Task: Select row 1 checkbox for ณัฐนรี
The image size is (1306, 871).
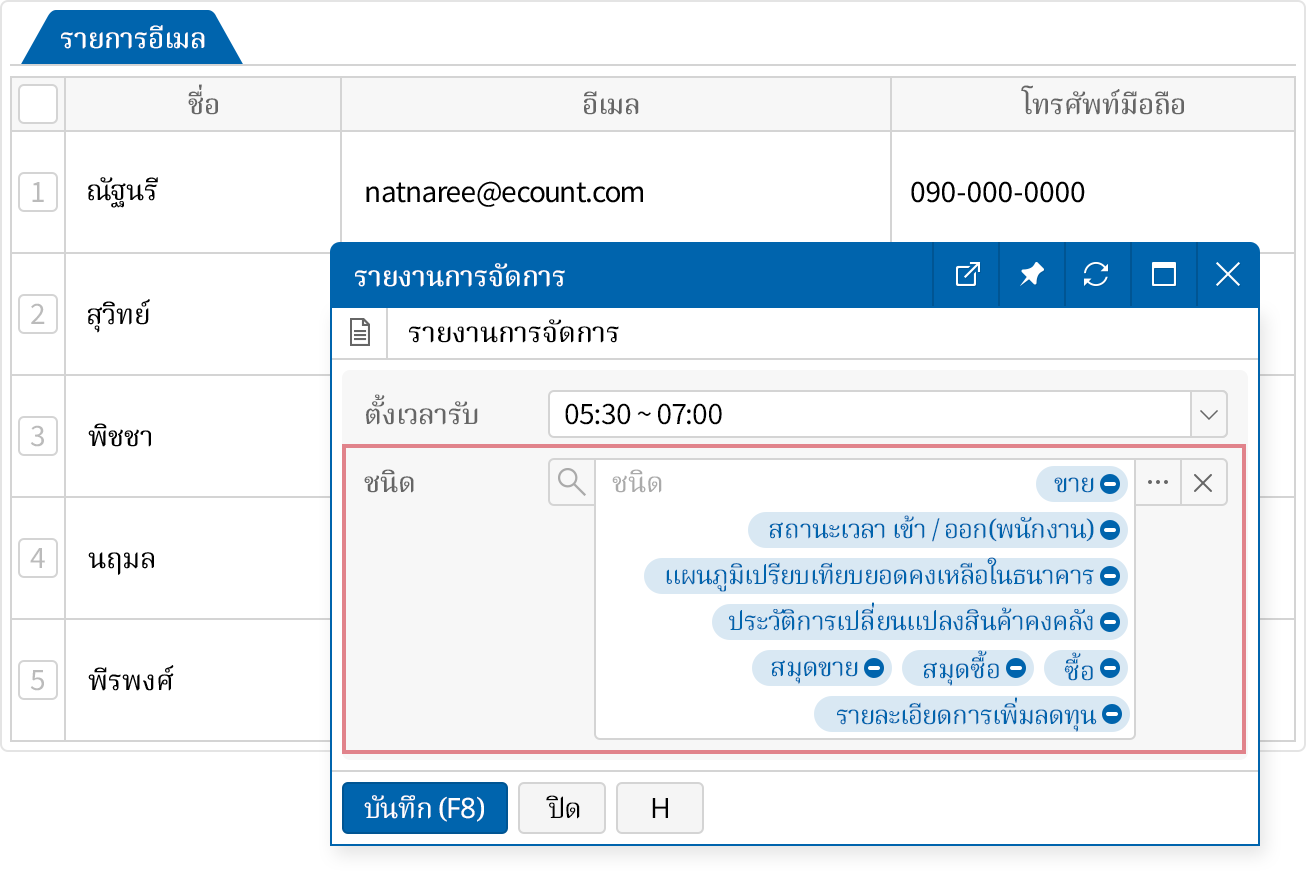Action: (x=38, y=191)
